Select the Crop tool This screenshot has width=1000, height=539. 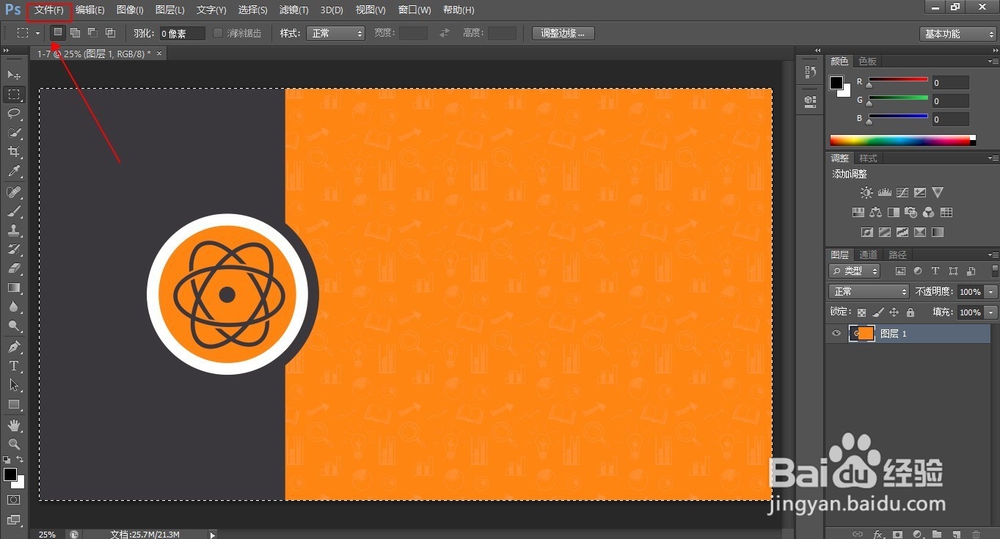click(13, 152)
